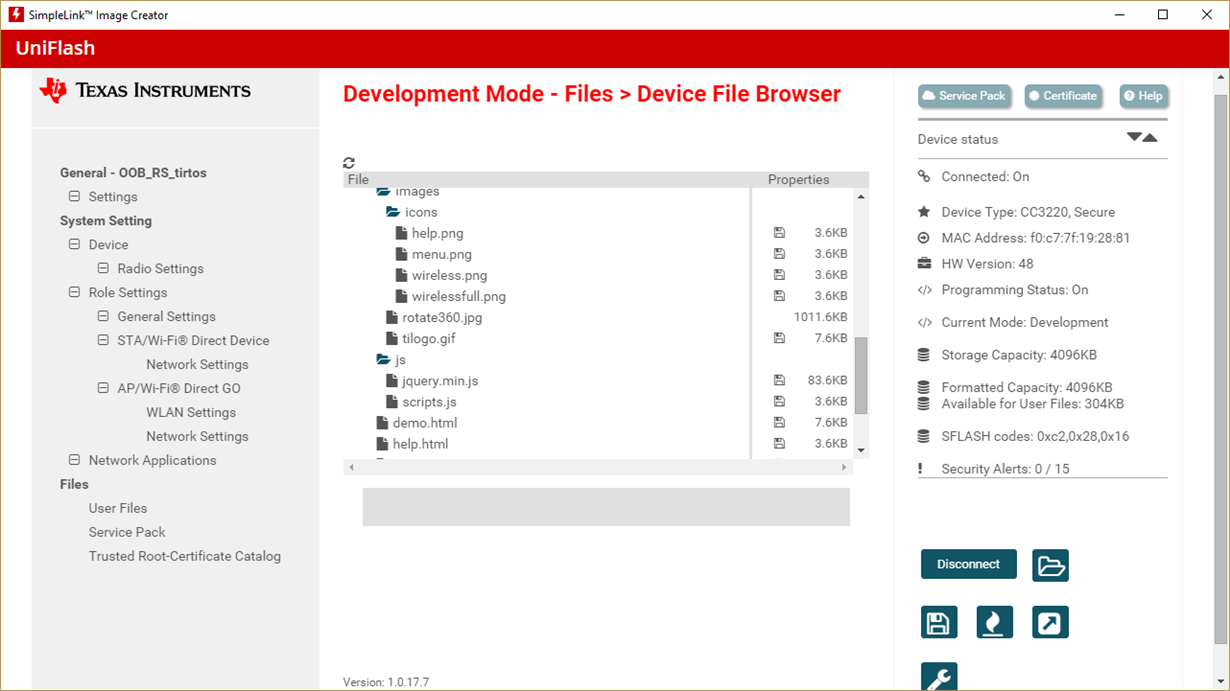Open Network Settings under STA/Wi-Fi Direct Device
The image size is (1230, 691).
tap(197, 364)
